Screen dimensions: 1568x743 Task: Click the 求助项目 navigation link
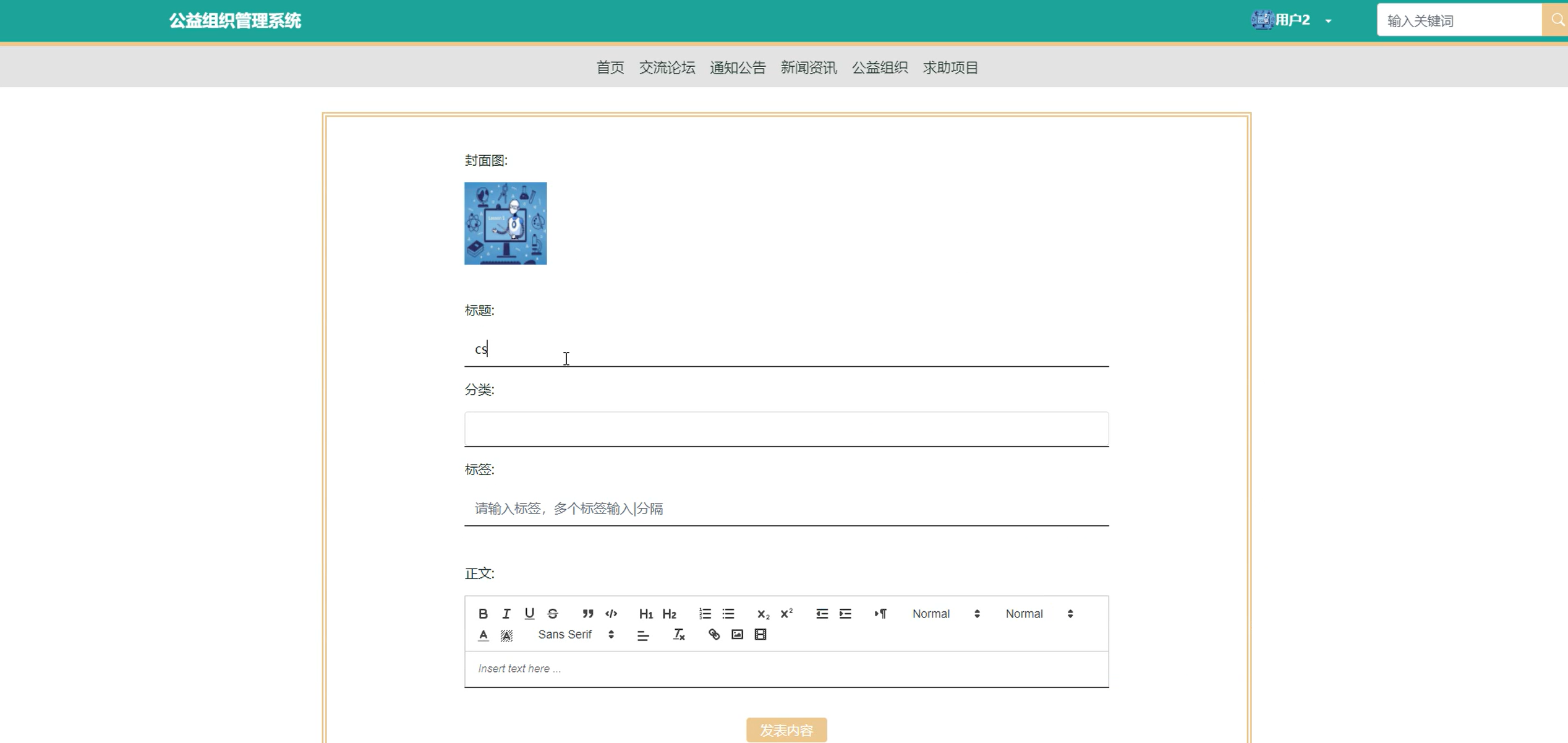950,67
